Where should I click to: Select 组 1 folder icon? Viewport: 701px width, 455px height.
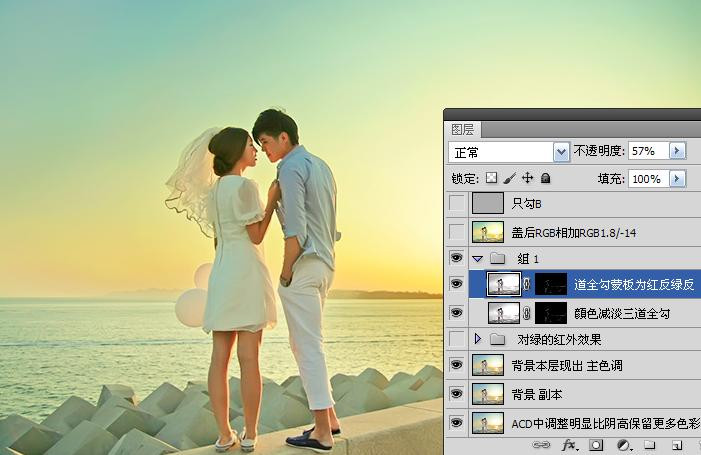click(x=498, y=258)
